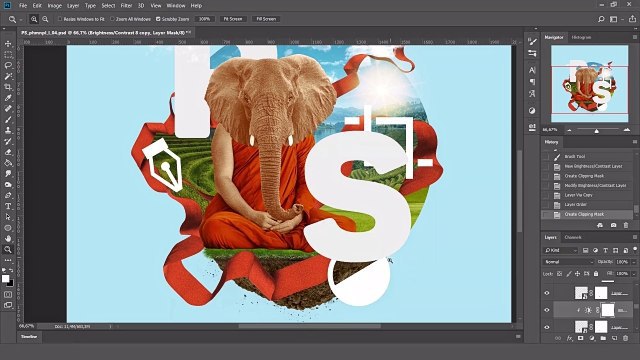Viewport: 640px width, 360px height.
Task: Hide the selected Brightness/Contrast layer eye
Action: point(547,310)
